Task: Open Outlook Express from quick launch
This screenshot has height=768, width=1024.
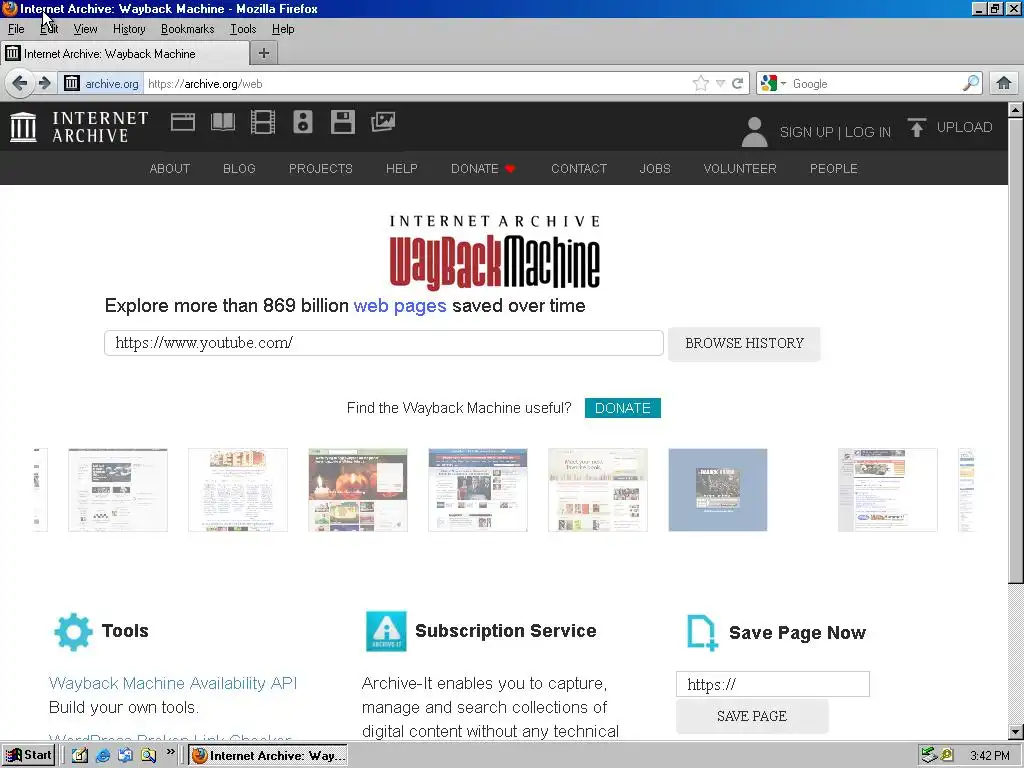Action: coord(125,755)
